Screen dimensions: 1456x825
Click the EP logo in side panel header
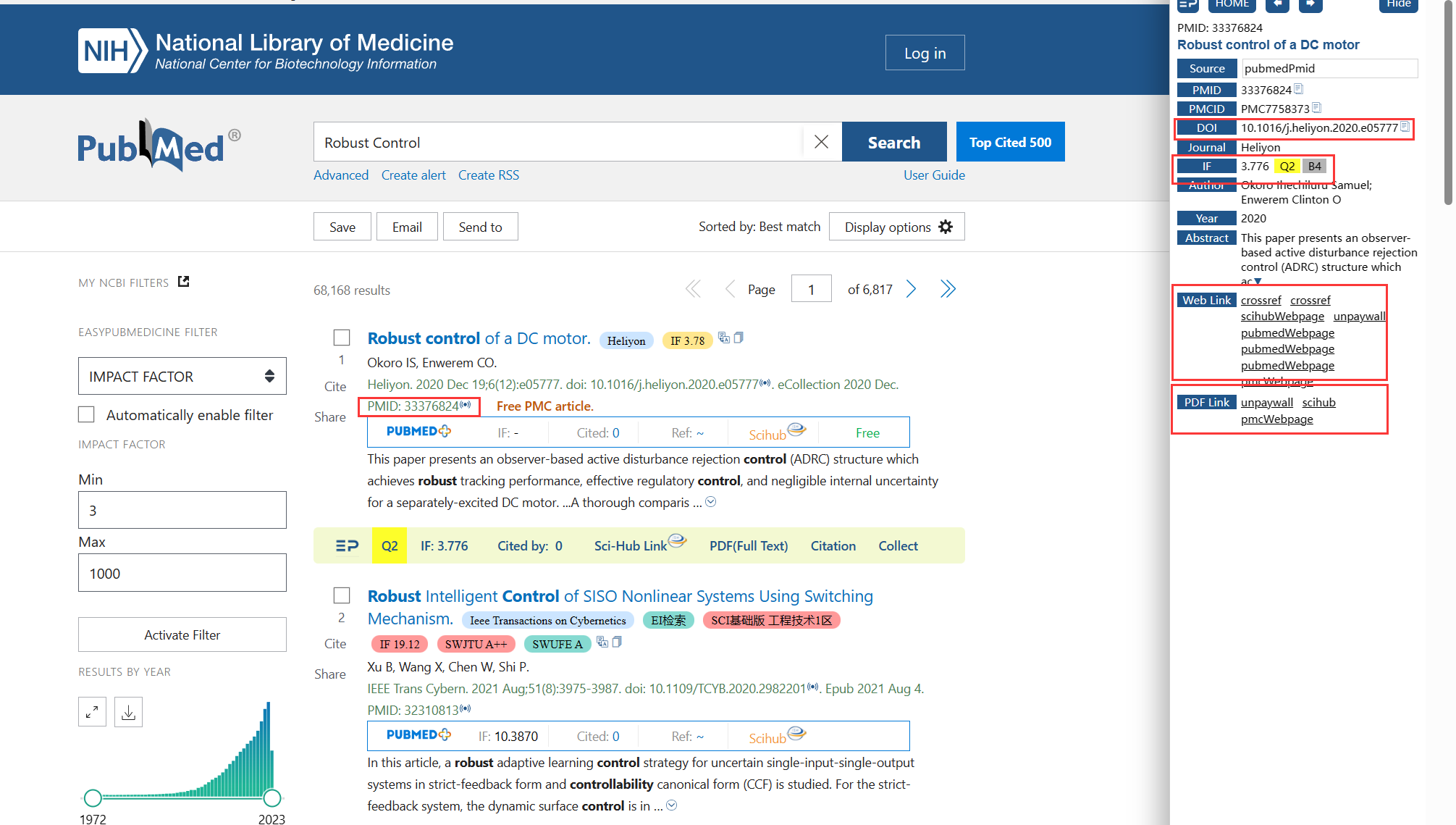[x=1188, y=4]
